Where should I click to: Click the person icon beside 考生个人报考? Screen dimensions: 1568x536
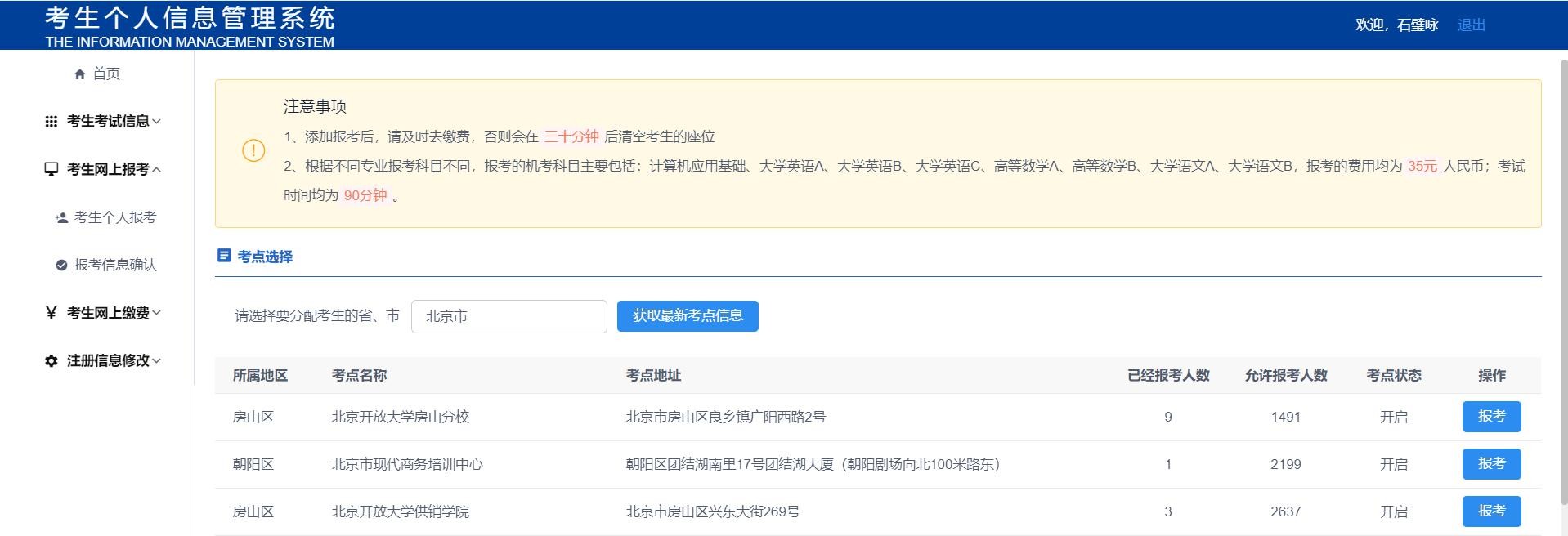click(x=61, y=217)
